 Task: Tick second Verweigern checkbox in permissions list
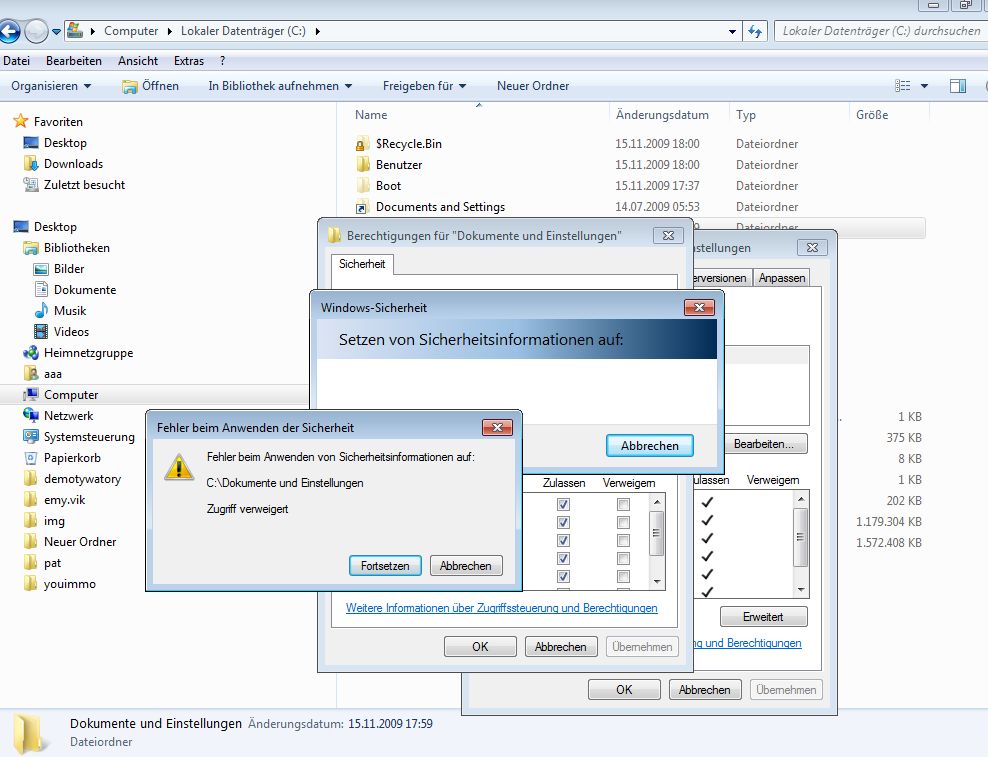623,523
